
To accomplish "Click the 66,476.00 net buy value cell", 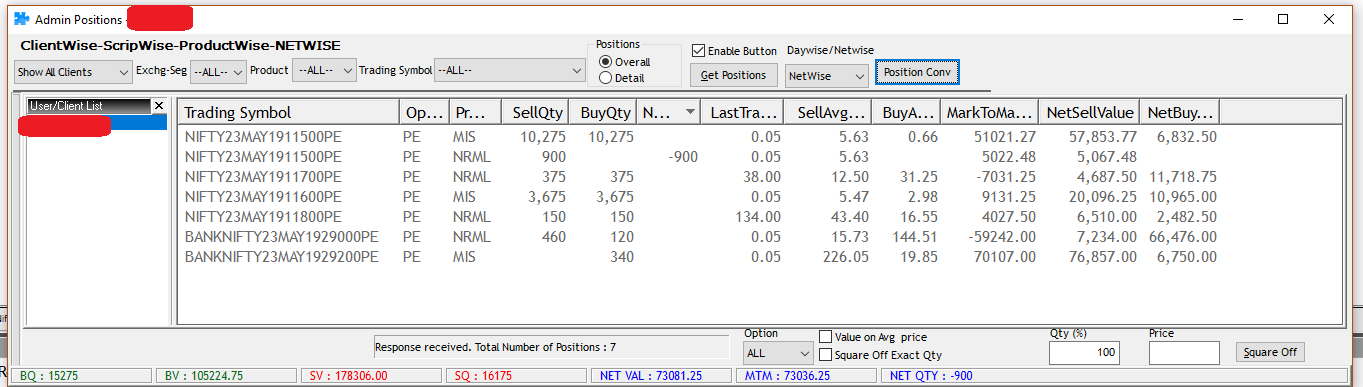I will coord(1183,237).
